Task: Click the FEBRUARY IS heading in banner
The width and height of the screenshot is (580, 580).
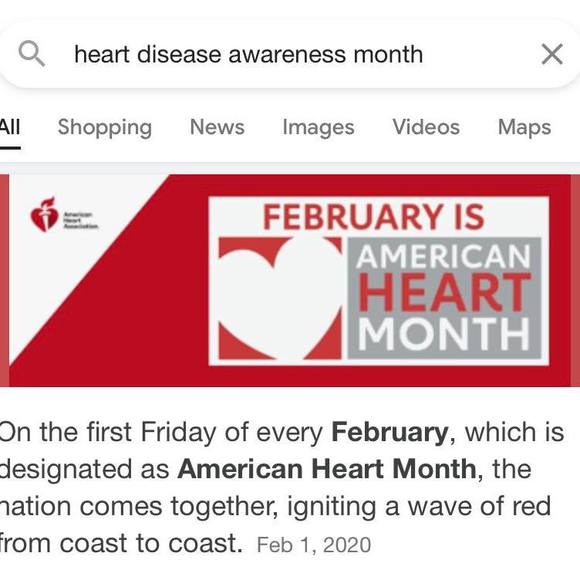Action: (374, 217)
